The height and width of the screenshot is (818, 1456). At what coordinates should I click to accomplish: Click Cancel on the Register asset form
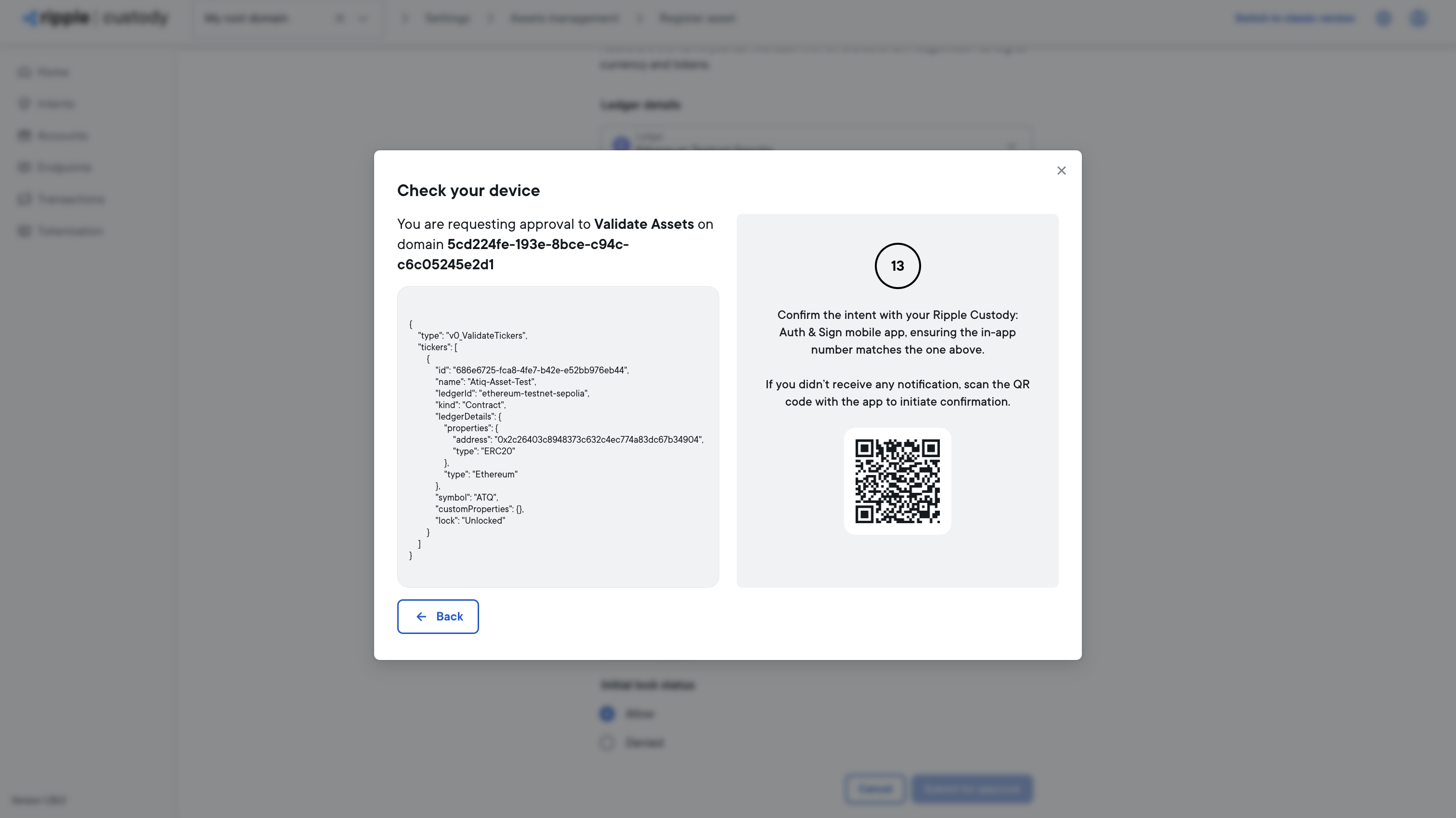[x=875, y=789]
